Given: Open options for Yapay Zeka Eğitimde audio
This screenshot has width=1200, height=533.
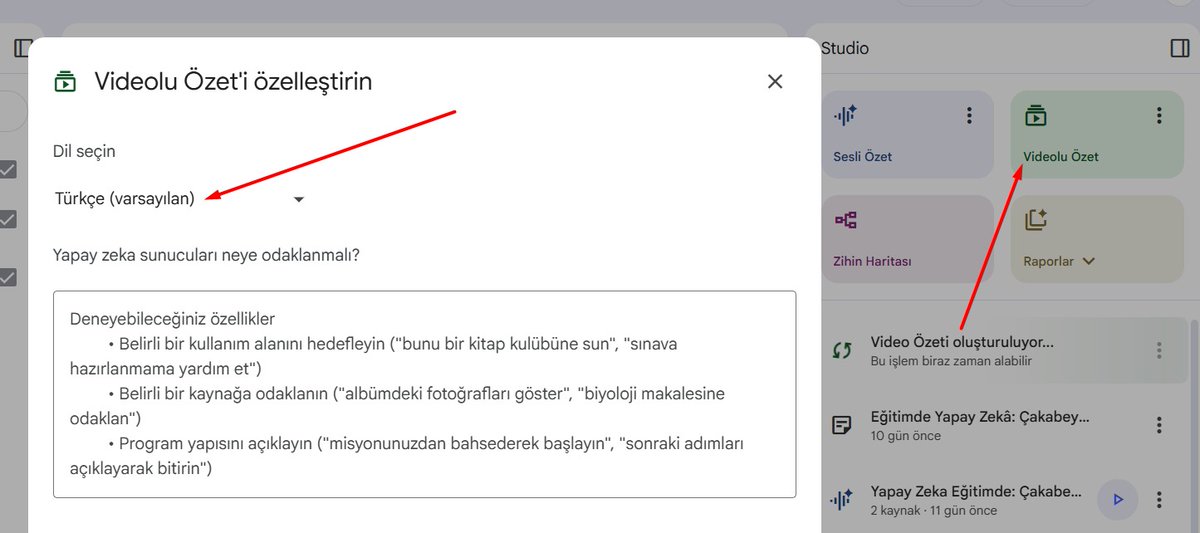Looking at the screenshot, I should 1159,500.
